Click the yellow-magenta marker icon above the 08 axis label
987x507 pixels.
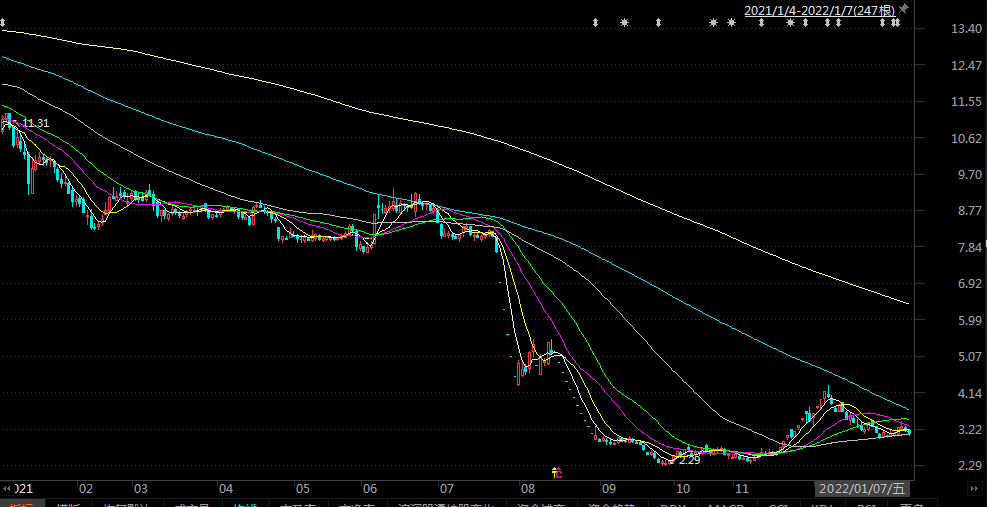[556, 472]
